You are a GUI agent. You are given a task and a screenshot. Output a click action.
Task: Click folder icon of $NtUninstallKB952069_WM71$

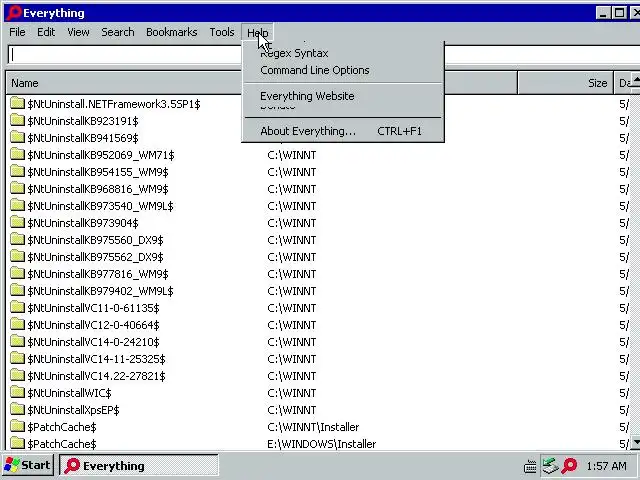click(x=18, y=154)
